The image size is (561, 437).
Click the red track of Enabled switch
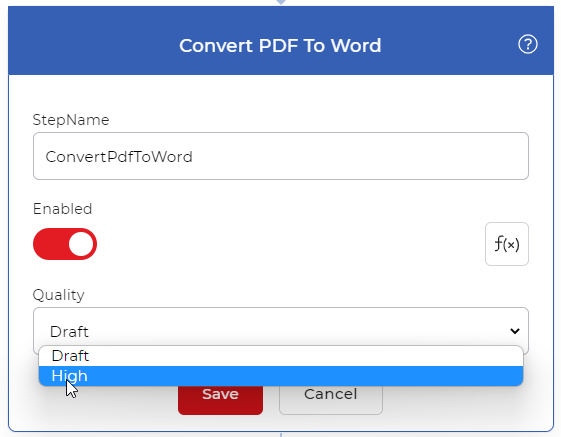pyautogui.click(x=50, y=244)
